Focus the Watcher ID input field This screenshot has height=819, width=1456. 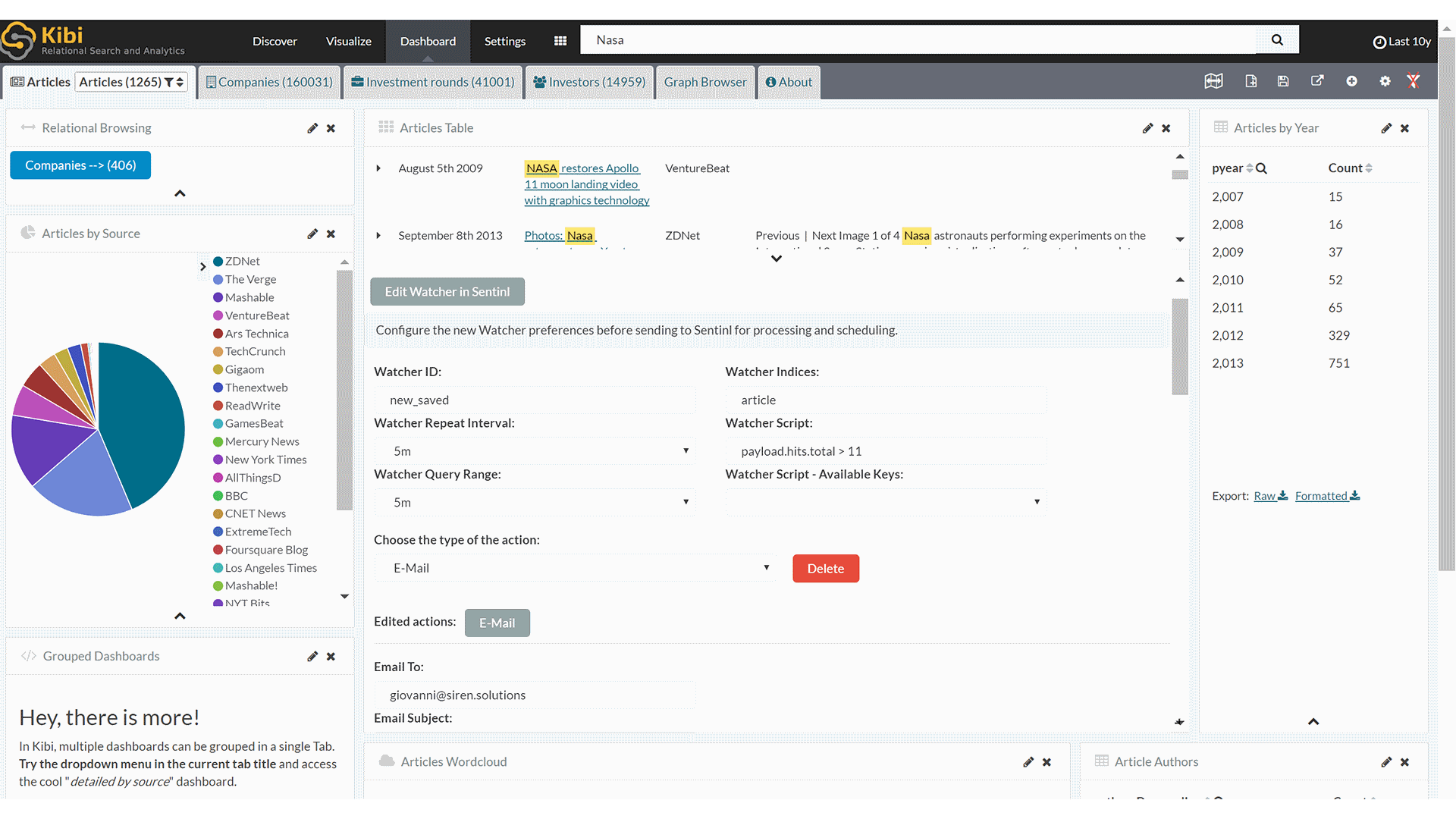535,400
